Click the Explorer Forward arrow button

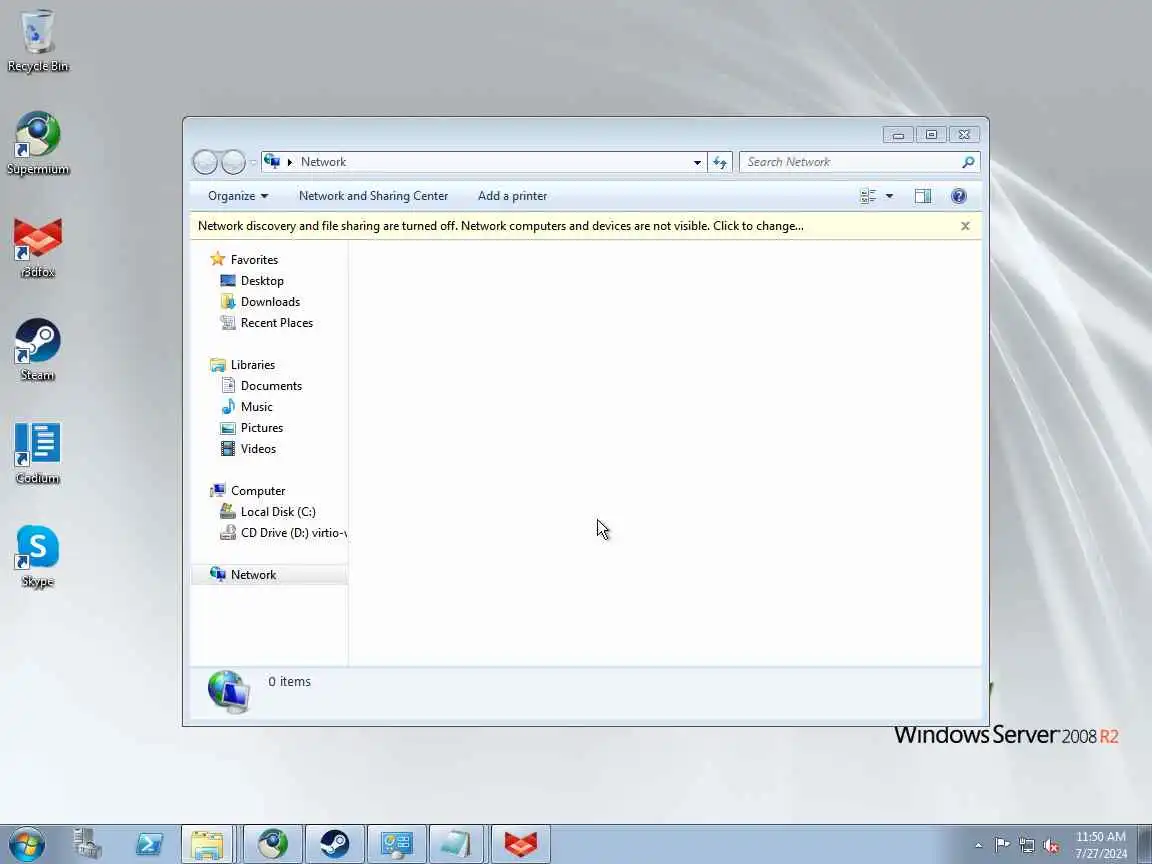[233, 162]
